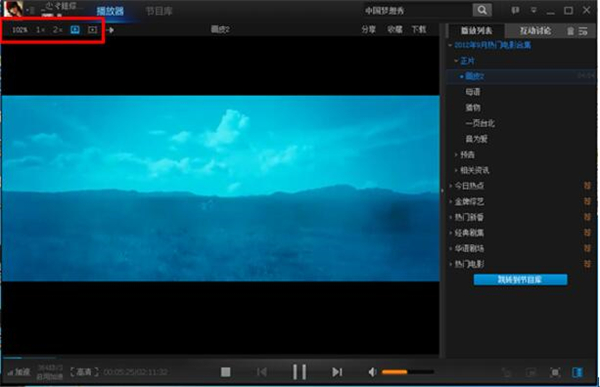This screenshot has width=600, height=387.
Task: Skip to the next video
Action: pos(337,372)
